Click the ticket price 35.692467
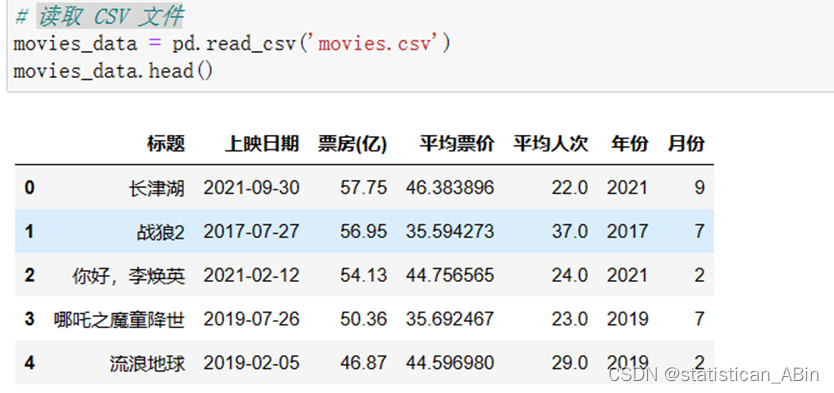Screen dimensions: 834x393 point(450,319)
